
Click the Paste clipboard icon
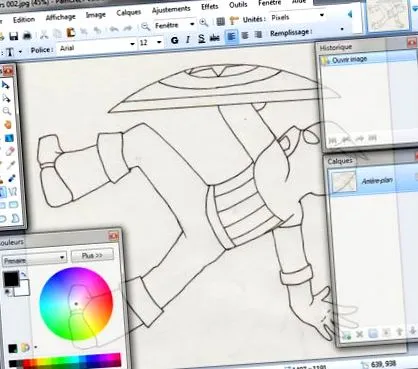tap(70, 33)
